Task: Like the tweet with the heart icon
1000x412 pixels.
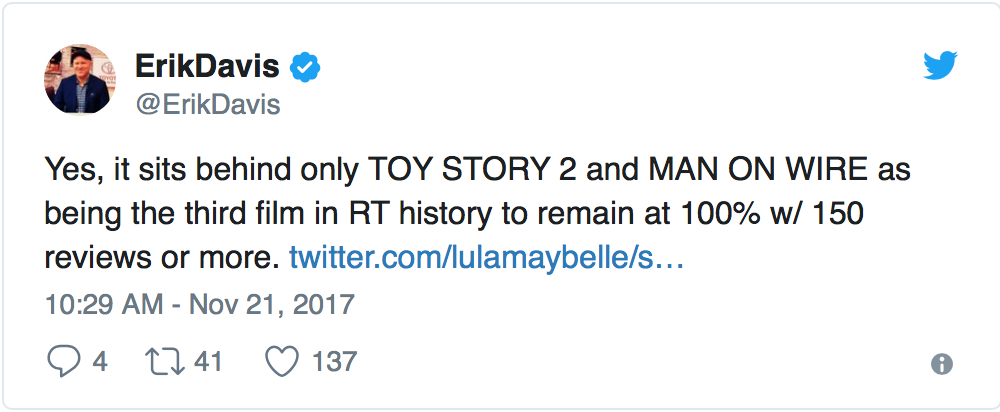Action: pyautogui.click(x=282, y=361)
